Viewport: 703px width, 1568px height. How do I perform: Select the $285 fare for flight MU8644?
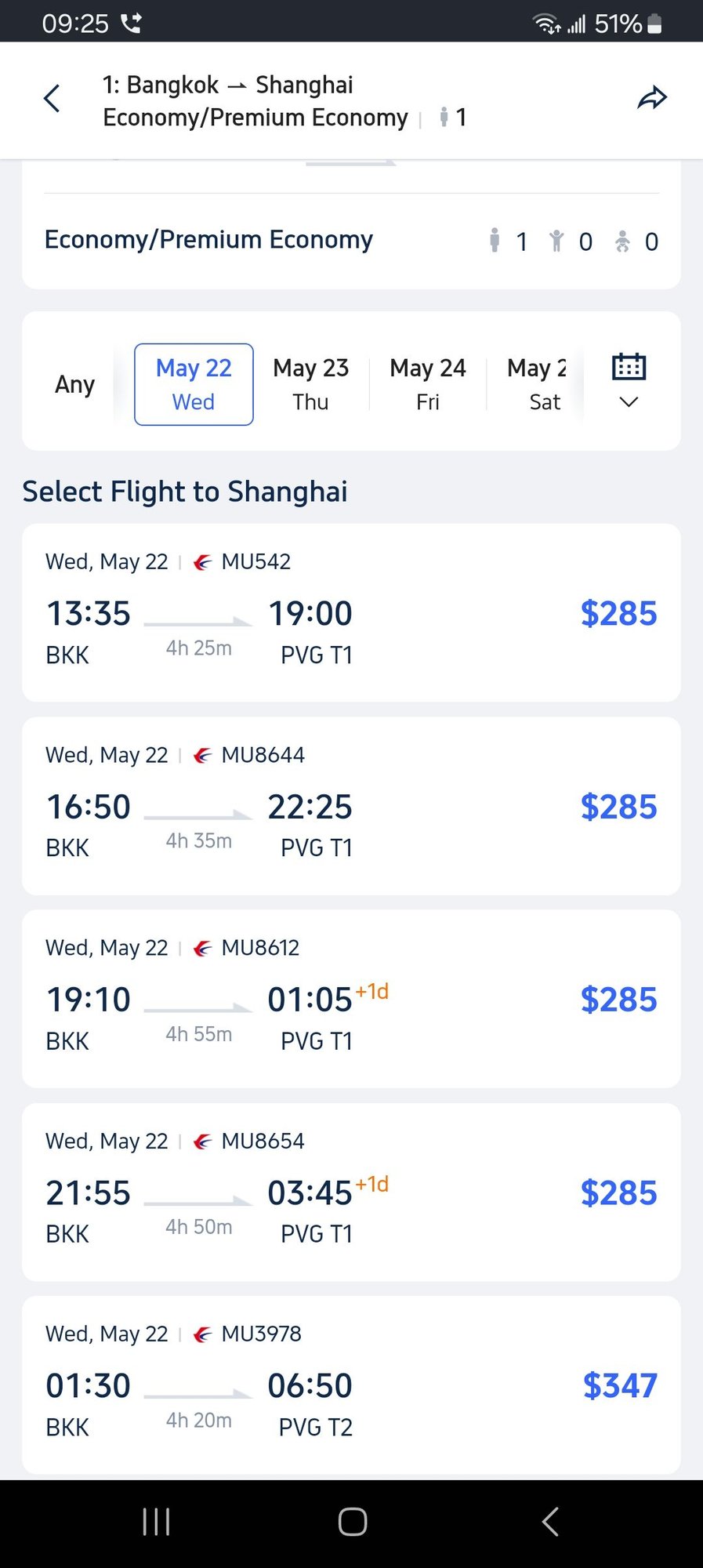618,806
